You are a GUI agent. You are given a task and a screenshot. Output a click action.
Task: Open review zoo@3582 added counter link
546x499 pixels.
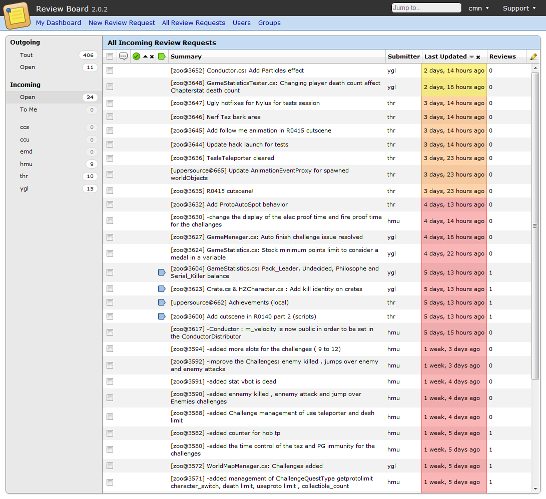225,433
